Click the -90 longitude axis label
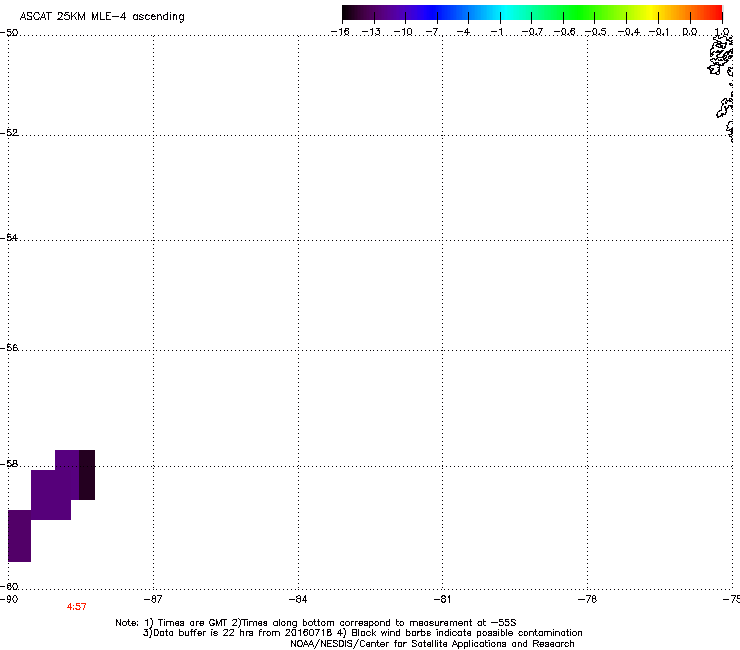 (9, 599)
